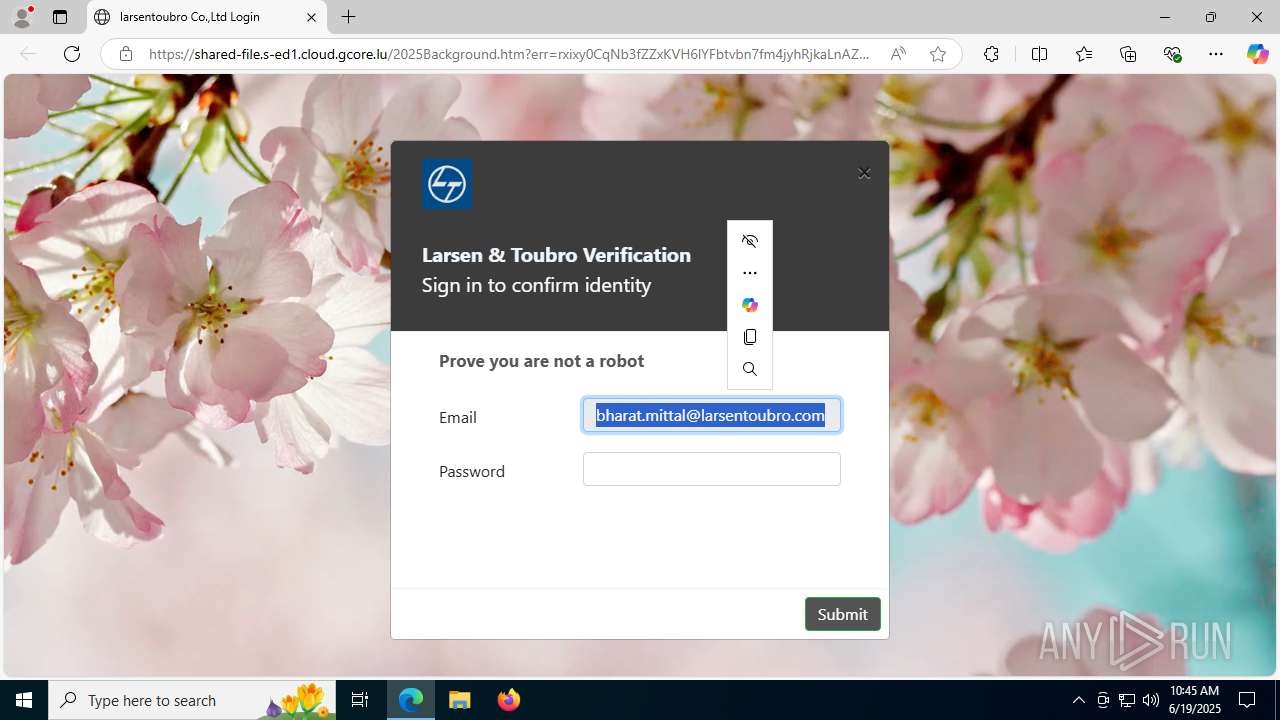Refresh the page with reload icon
Image resolution: width=1280 pixels, height=720 pixels.
coord(72,54)
